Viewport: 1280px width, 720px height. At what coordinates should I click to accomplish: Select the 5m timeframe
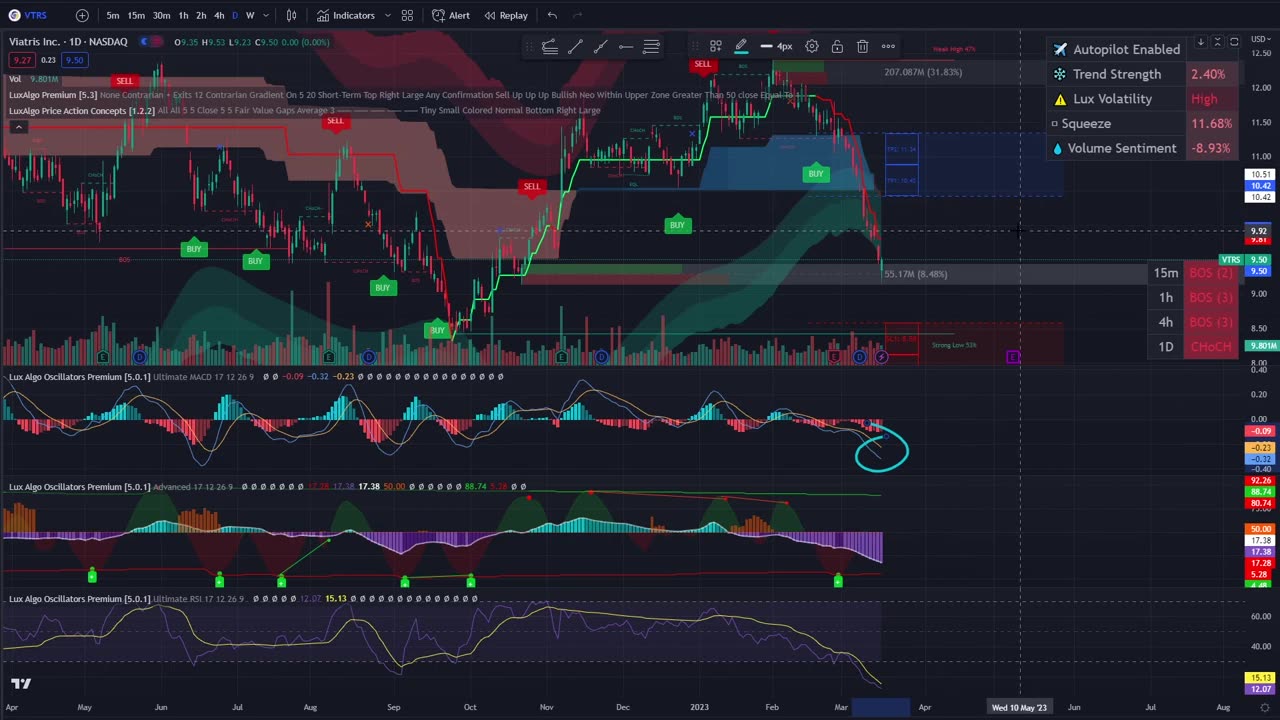[113, 15]
